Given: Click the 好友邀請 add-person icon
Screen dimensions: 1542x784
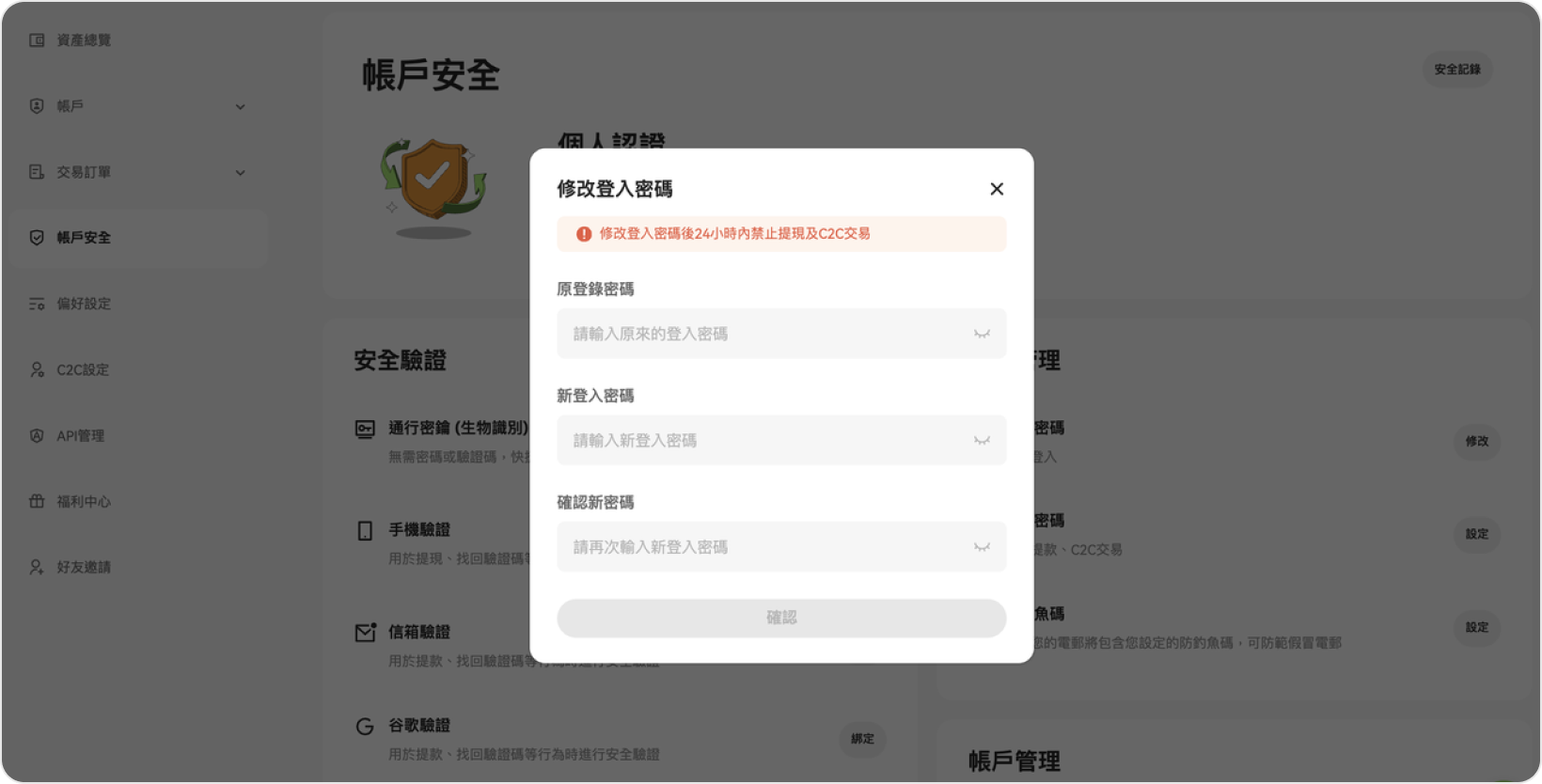Looking at the screenshot, I should (37, 567).
